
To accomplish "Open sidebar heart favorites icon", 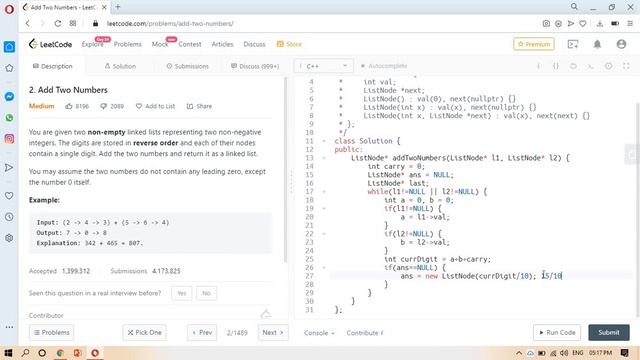I will pos(9,196).
